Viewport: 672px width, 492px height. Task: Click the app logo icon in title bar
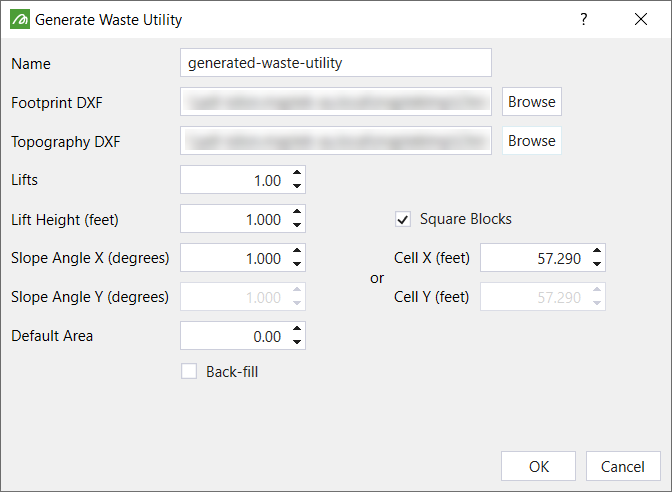[x=19, y=19]
